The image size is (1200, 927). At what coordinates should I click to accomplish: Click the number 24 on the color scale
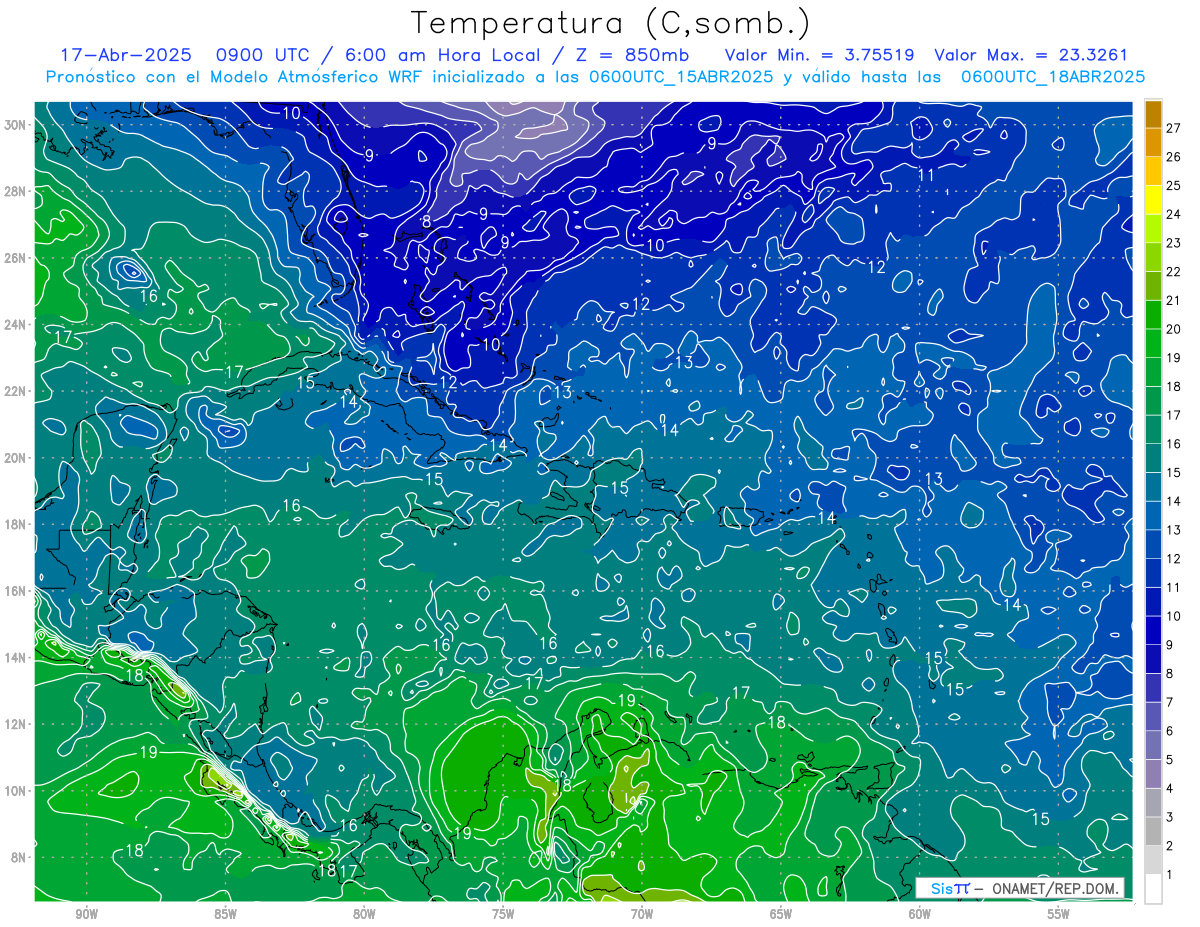(1174, 214)
